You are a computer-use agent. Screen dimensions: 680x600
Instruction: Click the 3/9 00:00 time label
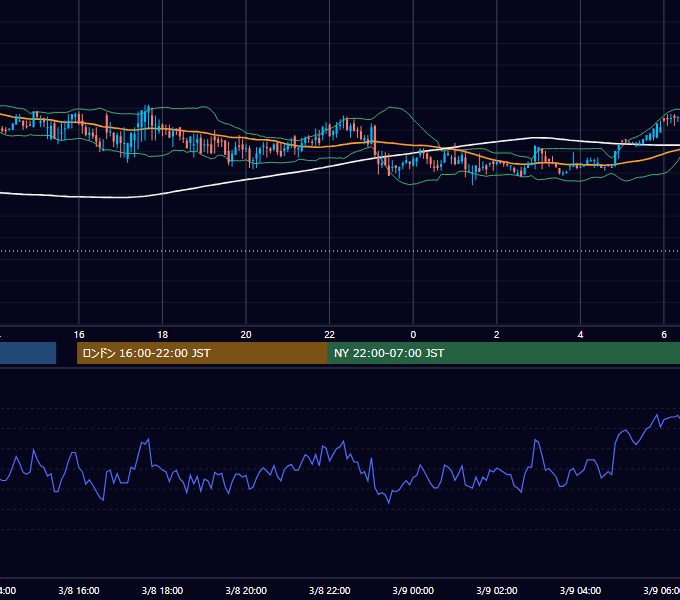413,590
